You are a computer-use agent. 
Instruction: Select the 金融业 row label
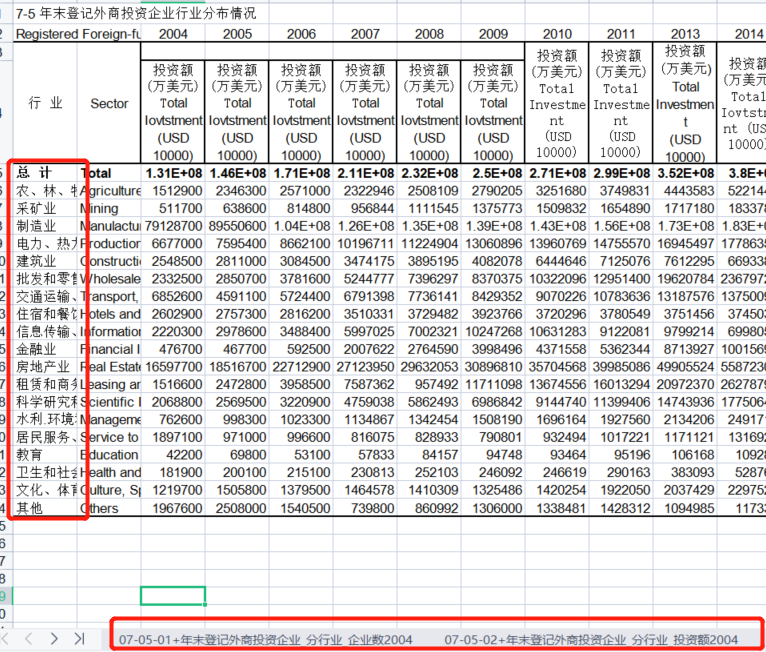pos(45,349)
